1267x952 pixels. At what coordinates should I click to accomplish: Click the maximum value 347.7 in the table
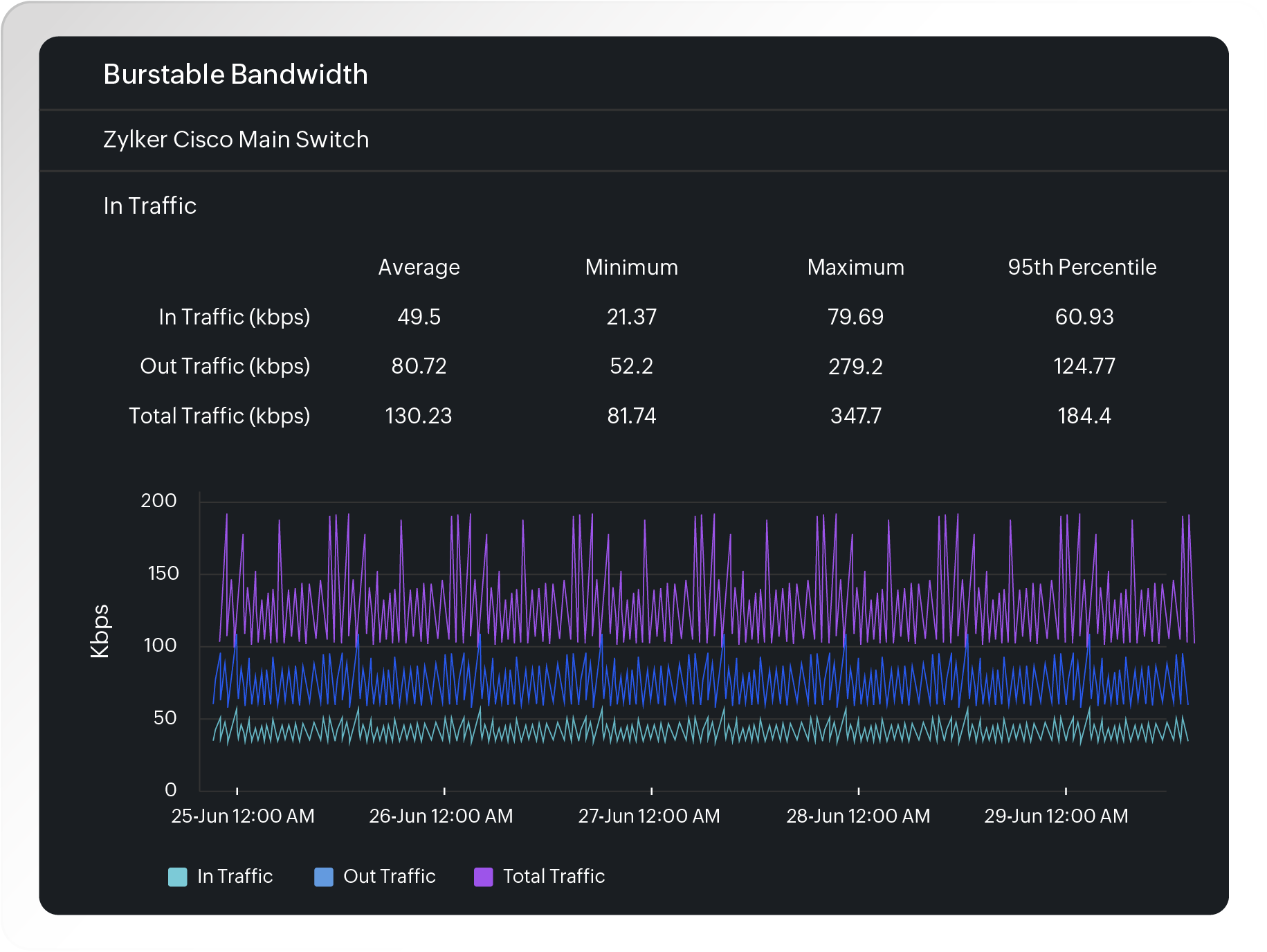855,416
